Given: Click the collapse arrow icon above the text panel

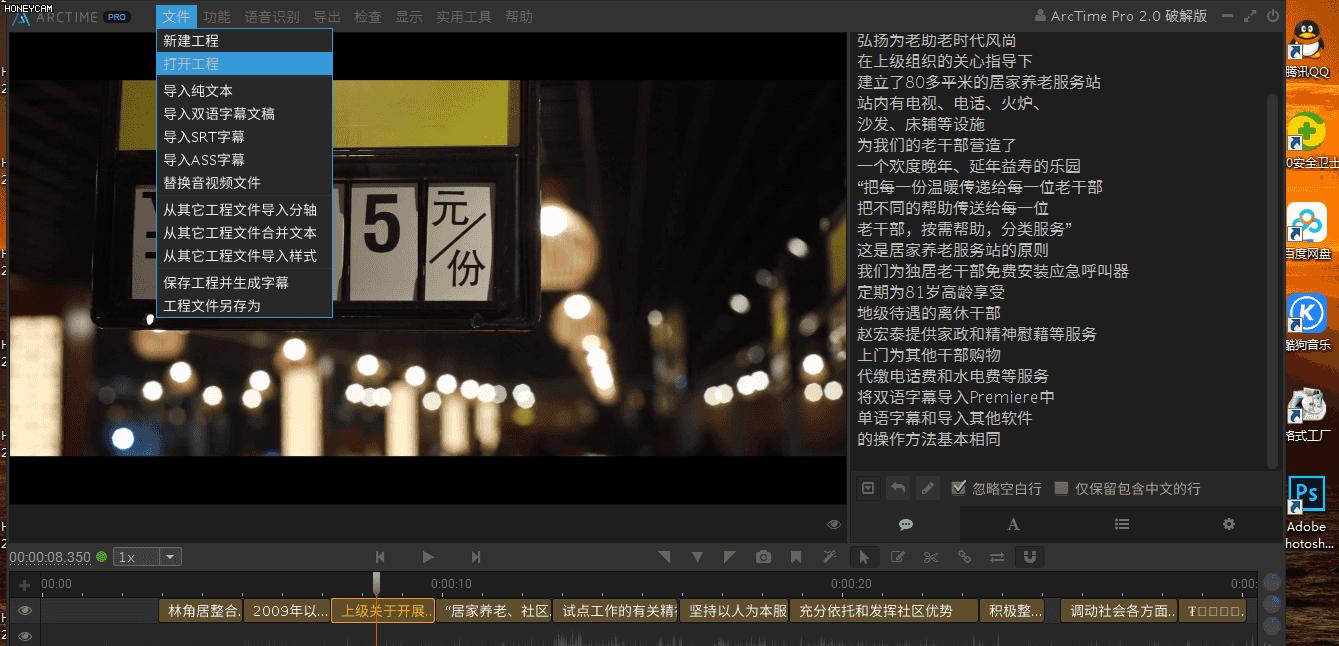Looking at the screenshot, I should coord(867,488).
